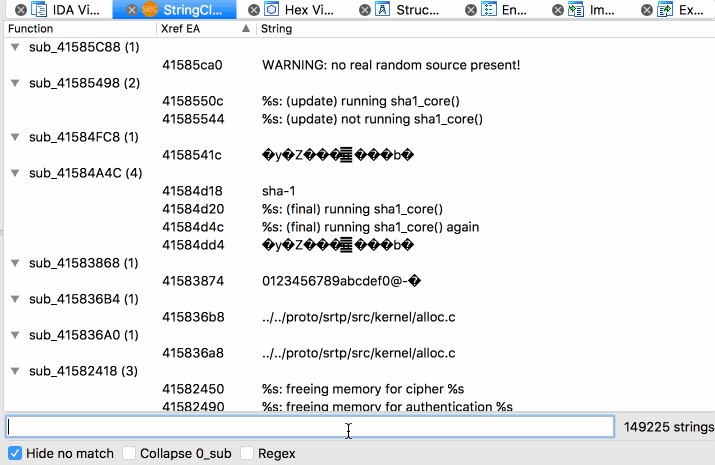Select xref address 41584dd4

(193, 245)
